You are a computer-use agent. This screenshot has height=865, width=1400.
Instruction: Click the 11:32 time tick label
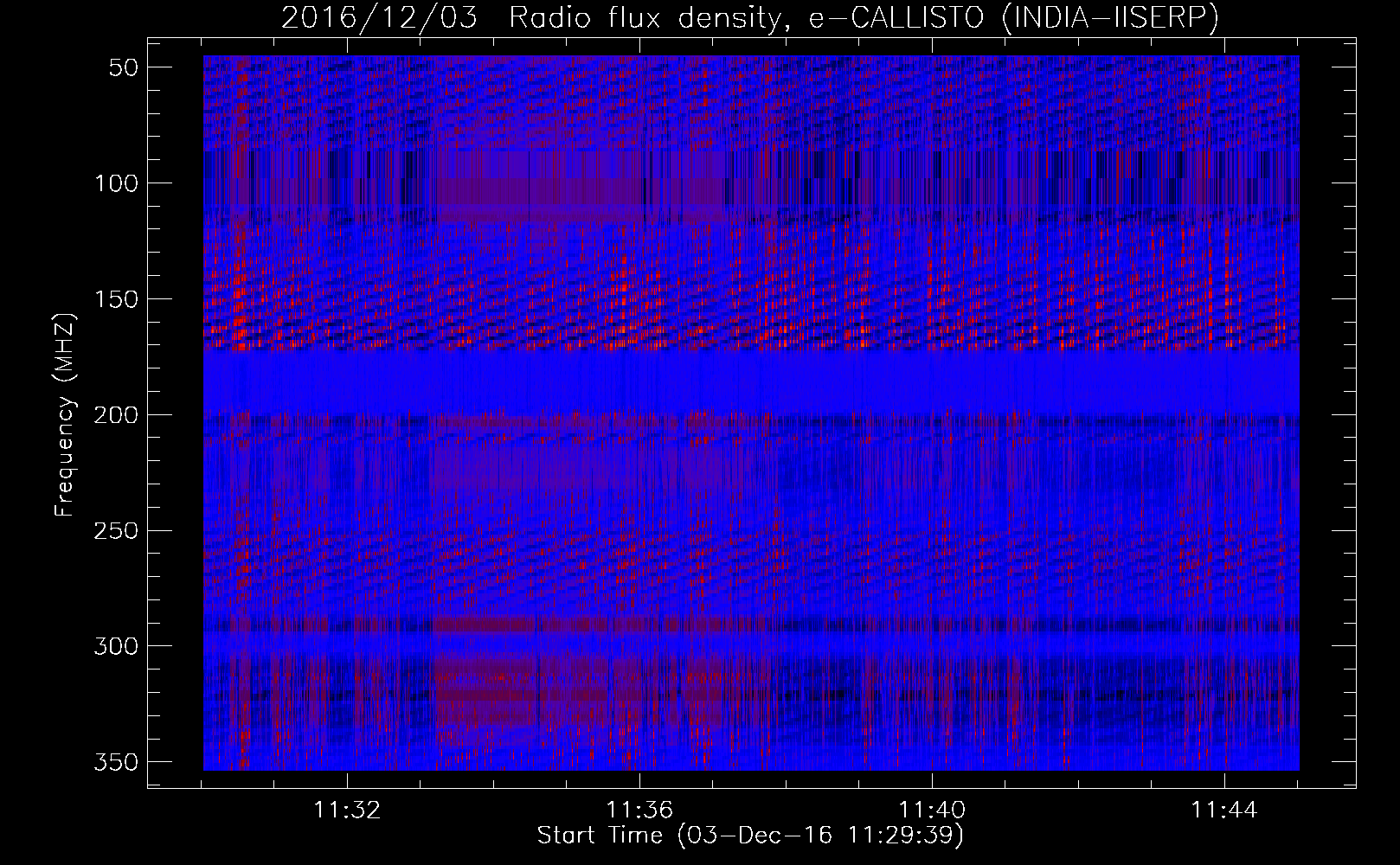click(x=347, y=811)
